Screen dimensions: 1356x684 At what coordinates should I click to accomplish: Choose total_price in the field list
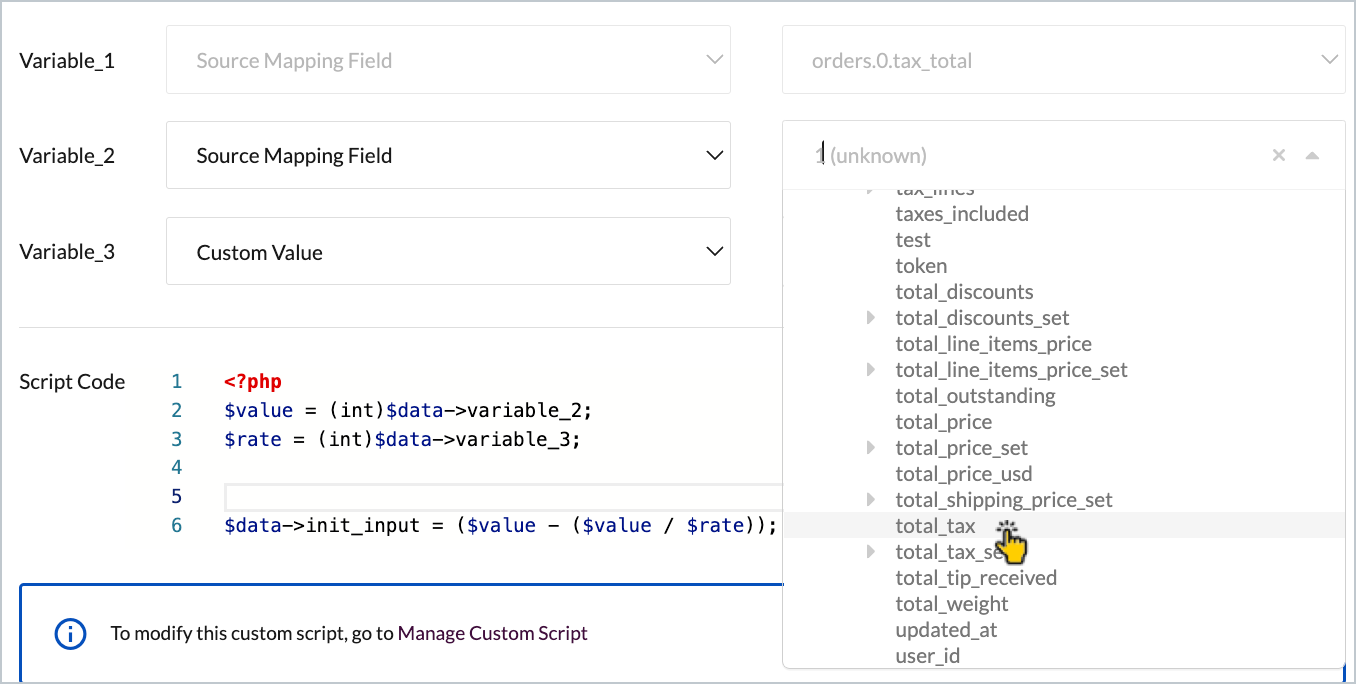(943, 422)
